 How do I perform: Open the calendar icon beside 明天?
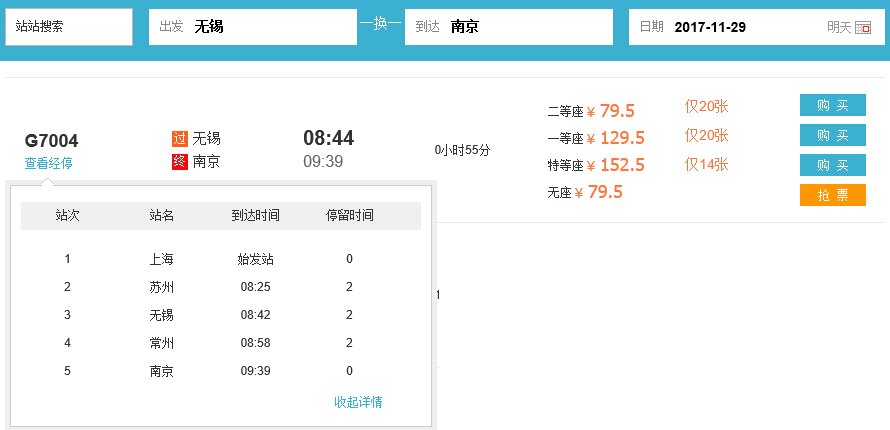[x=863, y=27]
